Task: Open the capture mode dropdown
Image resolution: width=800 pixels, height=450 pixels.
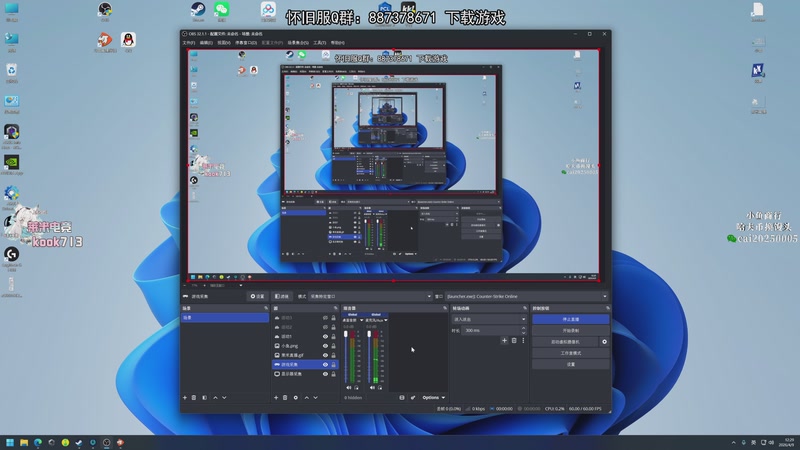Action: click(370, 296)
